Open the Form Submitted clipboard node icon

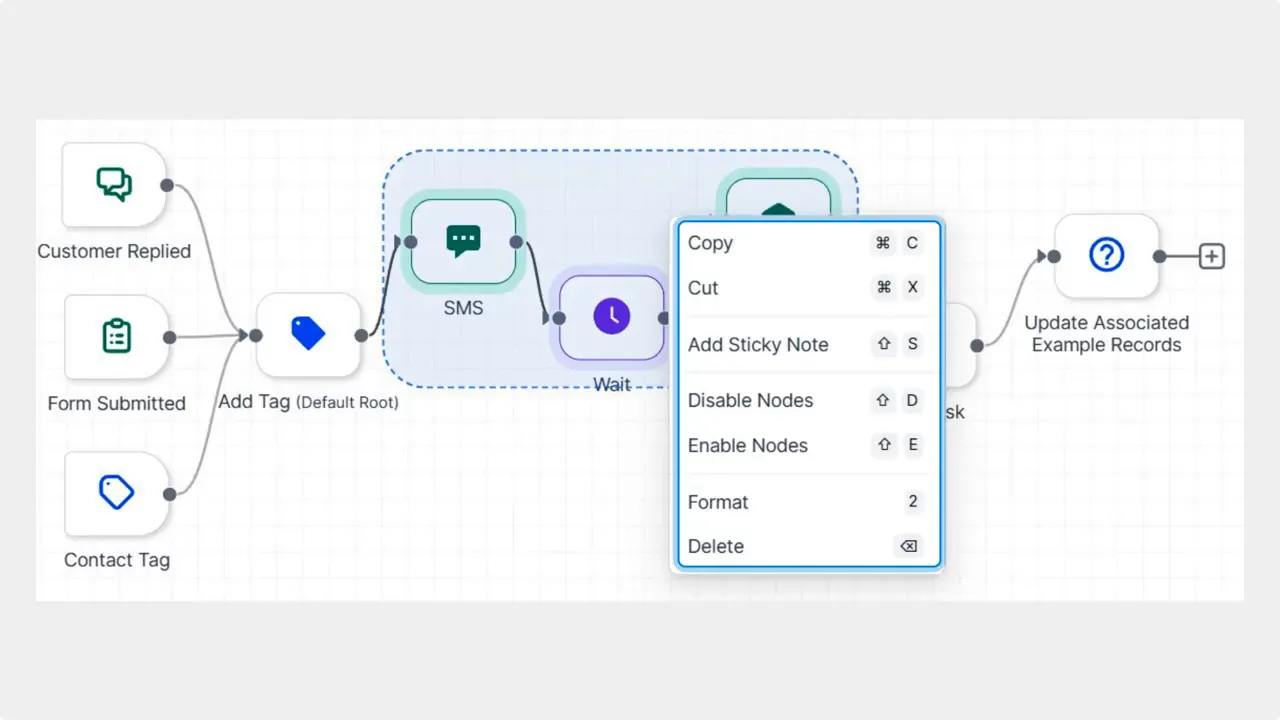[115, 337]
